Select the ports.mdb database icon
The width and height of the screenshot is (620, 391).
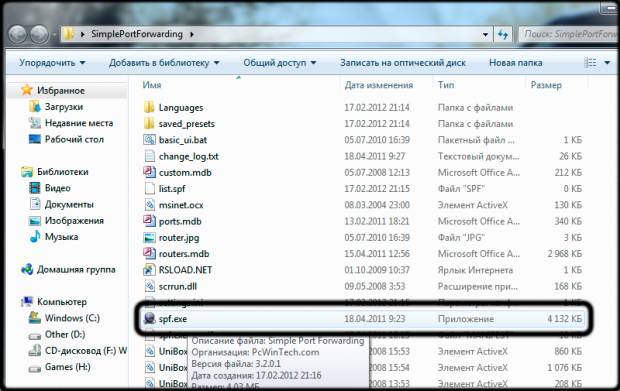[x=149, y=221]
